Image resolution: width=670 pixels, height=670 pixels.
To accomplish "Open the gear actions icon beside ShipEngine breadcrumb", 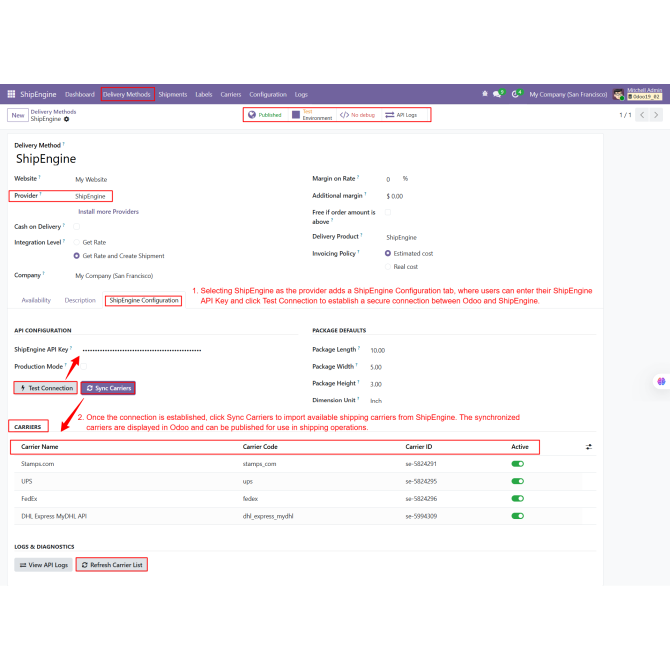I will [67, 119].
